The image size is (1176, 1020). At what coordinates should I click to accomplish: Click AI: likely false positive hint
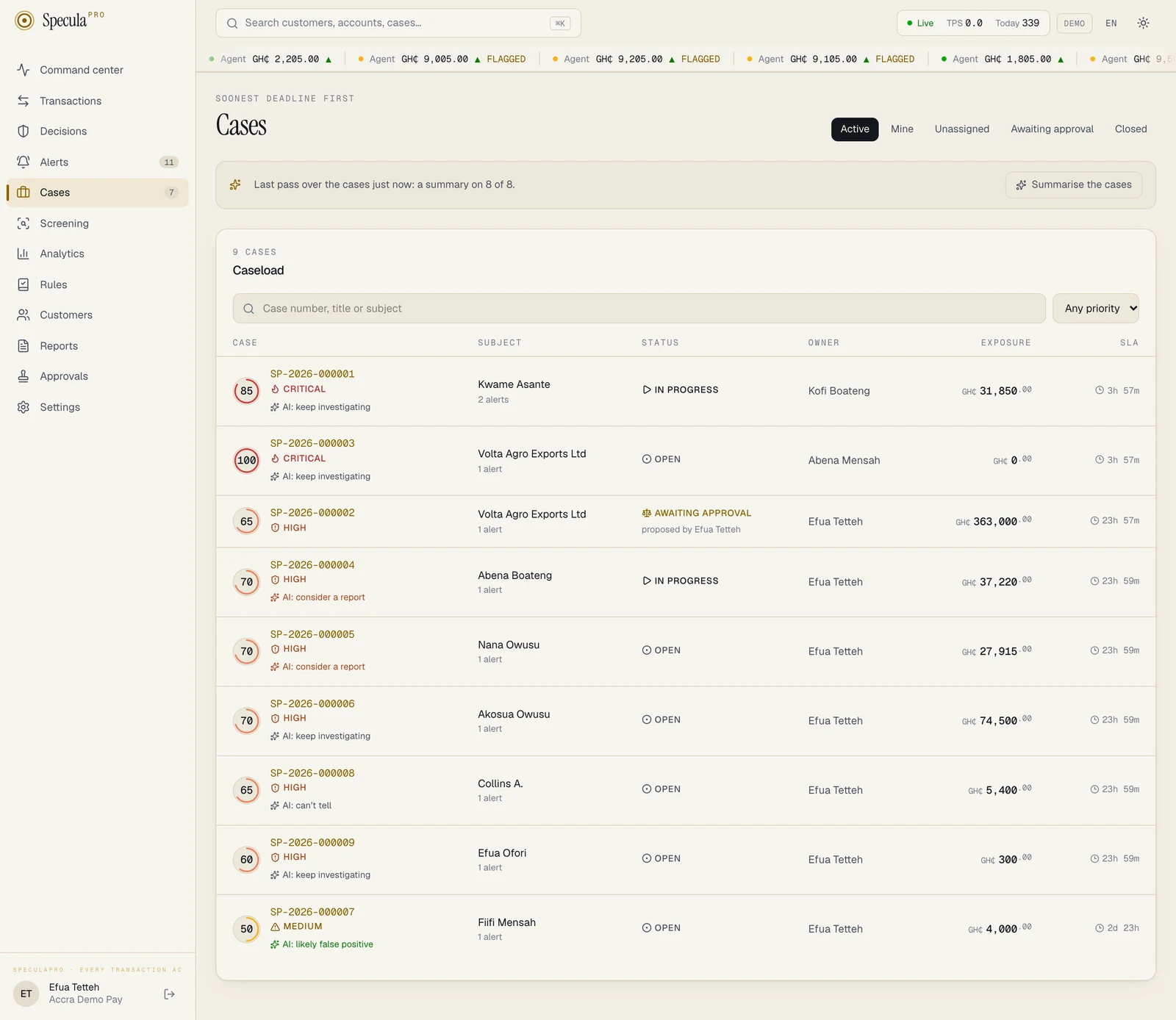(322, 944)
